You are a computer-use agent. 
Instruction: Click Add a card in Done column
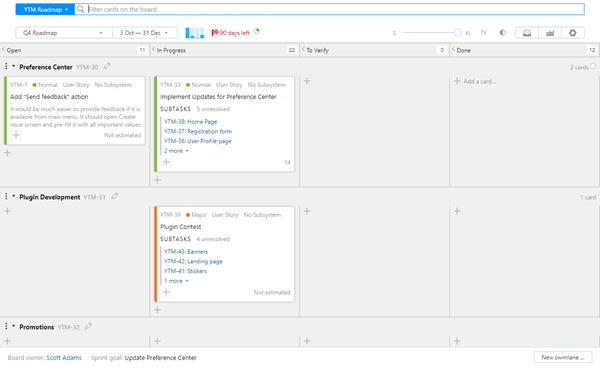click(x=475, y=81)
